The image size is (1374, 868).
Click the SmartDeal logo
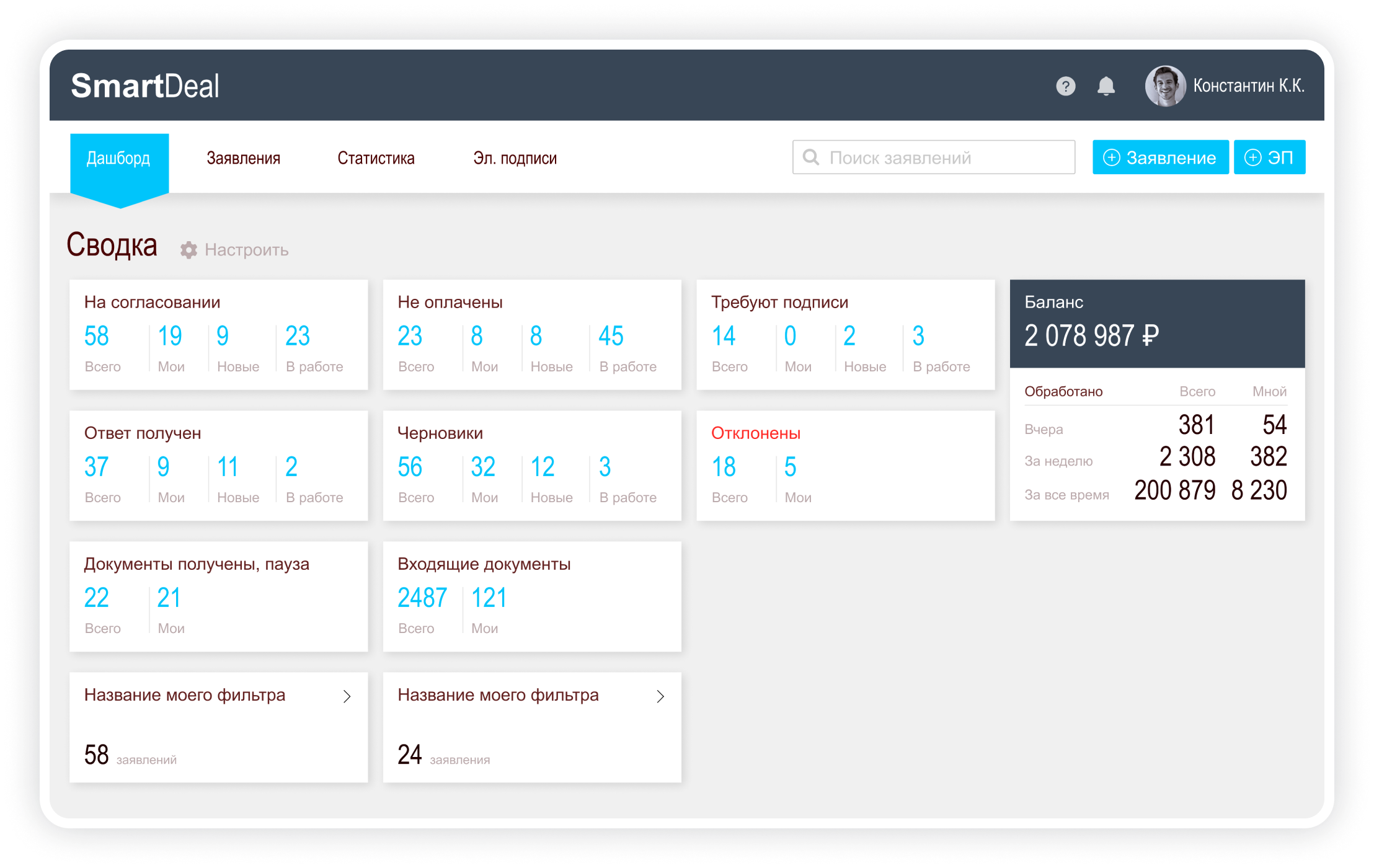[145, 86]
